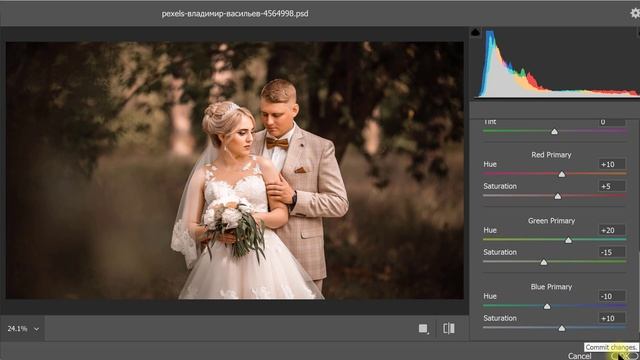This screenshot has width=640, height=360.
Task: Click Red Primary Saturation +5 field
Action: point(612,186)
